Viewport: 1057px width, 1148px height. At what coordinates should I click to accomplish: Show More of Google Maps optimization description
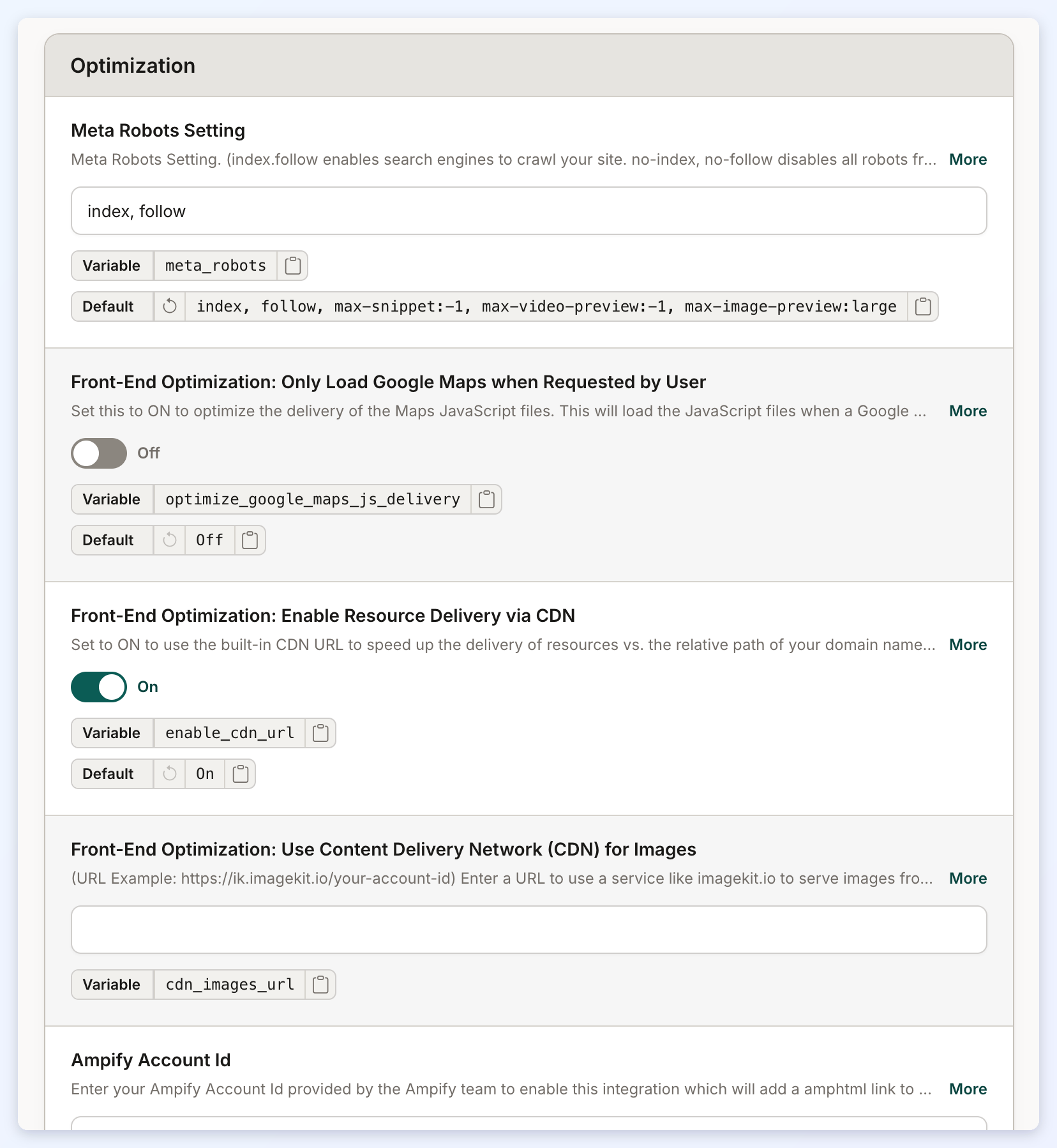coord(968,411)
